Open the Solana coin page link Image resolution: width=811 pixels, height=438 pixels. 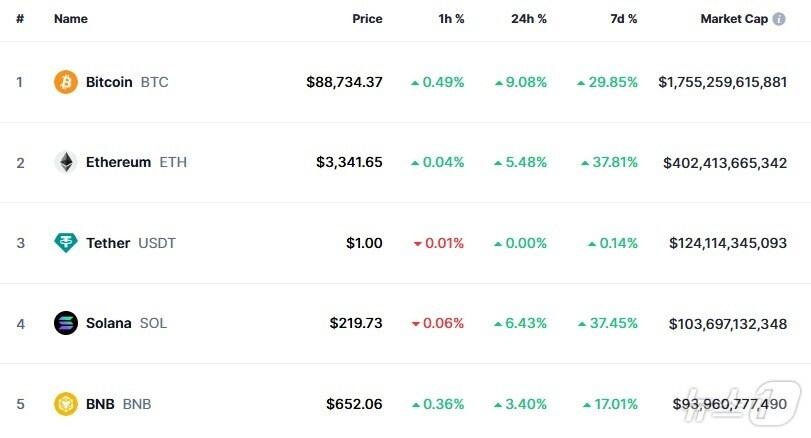point(108,323)
